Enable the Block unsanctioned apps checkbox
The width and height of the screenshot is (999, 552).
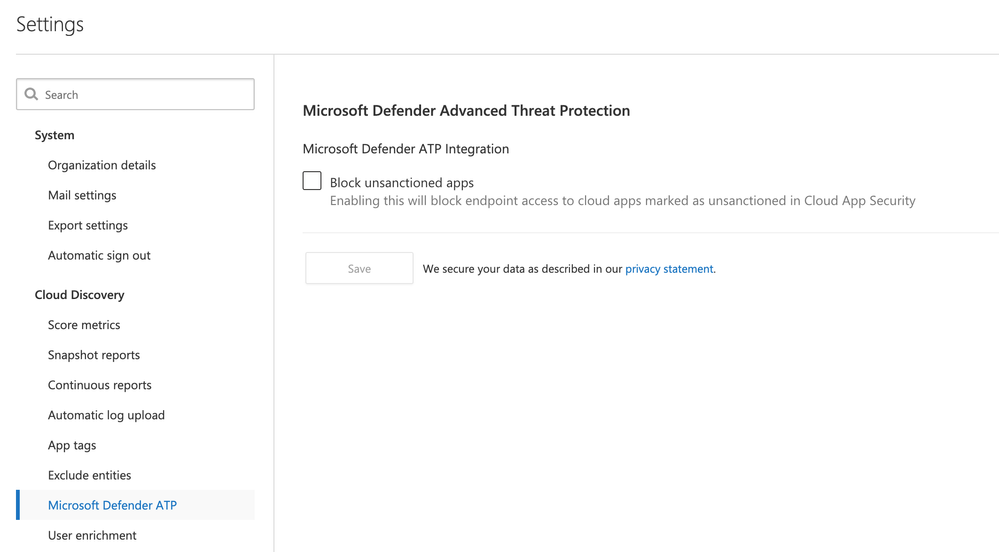pyautogui.click(x=312, y=181)
